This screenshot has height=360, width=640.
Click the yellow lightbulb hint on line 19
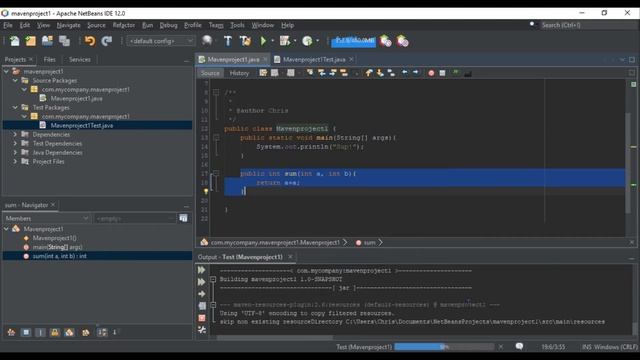[x=206, y=191]
